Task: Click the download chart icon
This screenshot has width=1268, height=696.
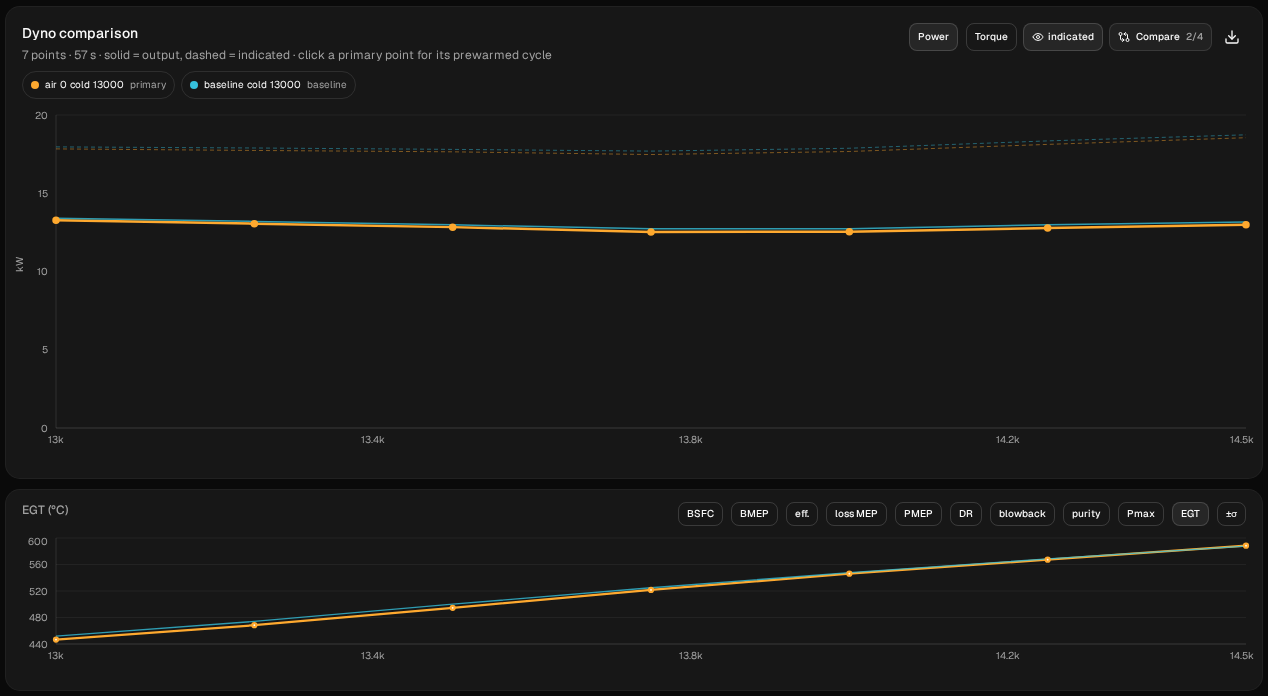Action: tap(1232, 37)
